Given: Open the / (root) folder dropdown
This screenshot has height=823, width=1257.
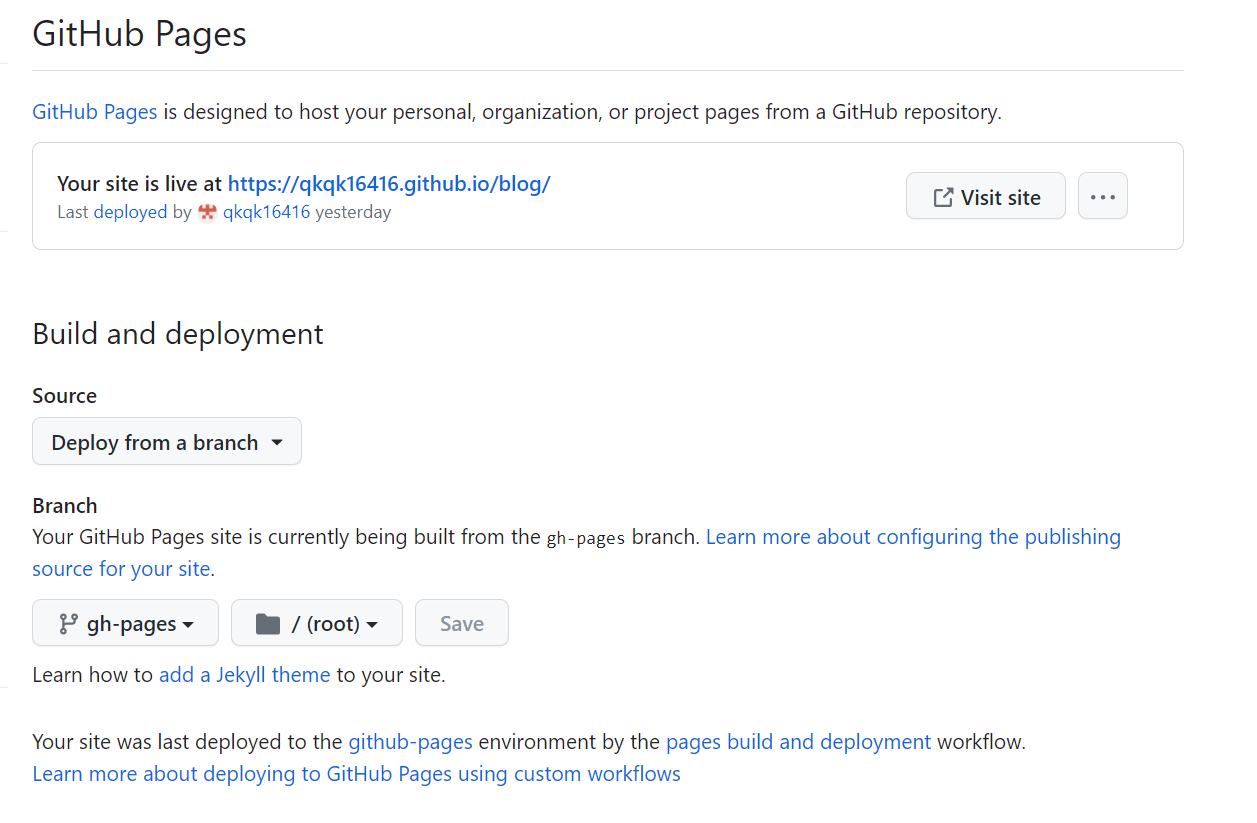Looking at the screenshot, I should [317, 623].
